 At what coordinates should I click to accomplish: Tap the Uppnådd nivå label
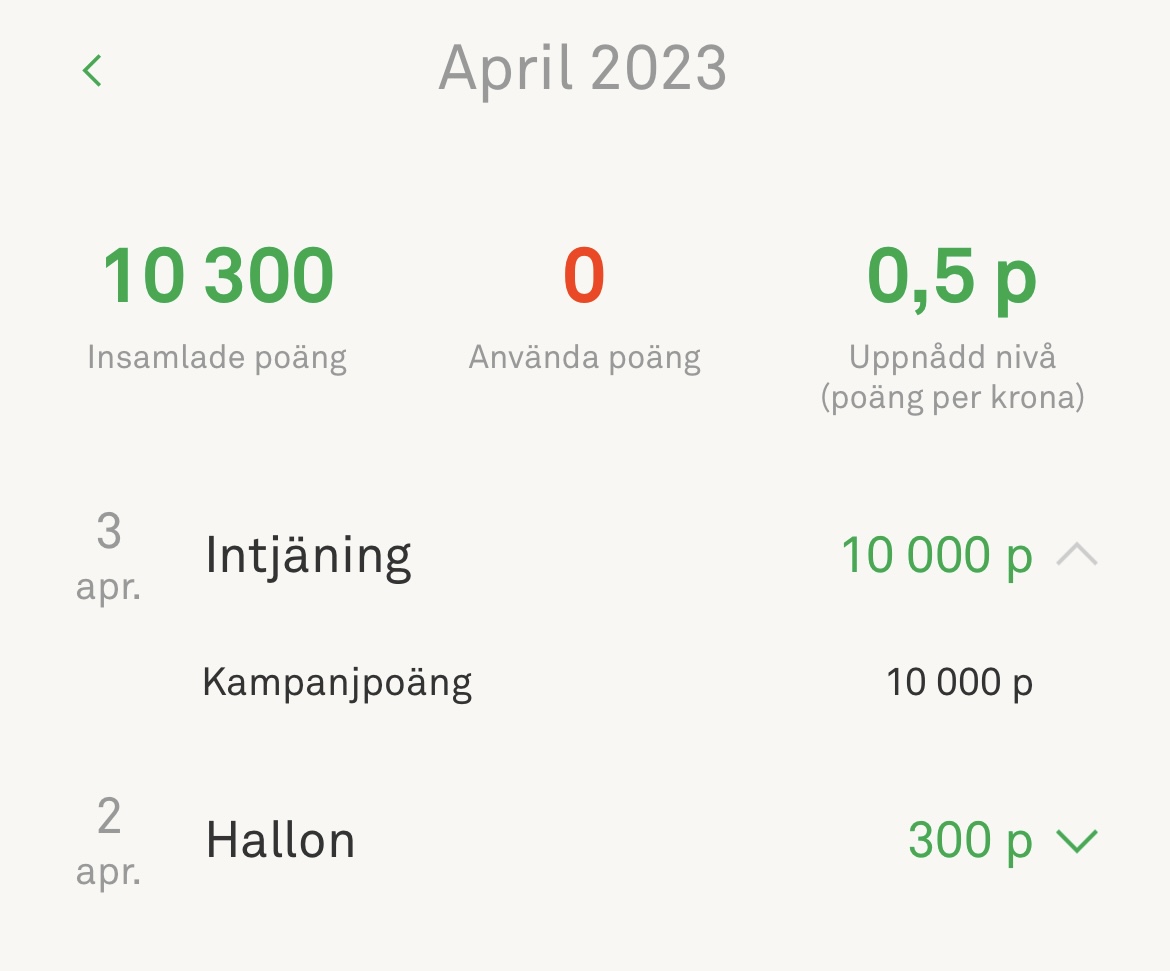pos(952,356)
